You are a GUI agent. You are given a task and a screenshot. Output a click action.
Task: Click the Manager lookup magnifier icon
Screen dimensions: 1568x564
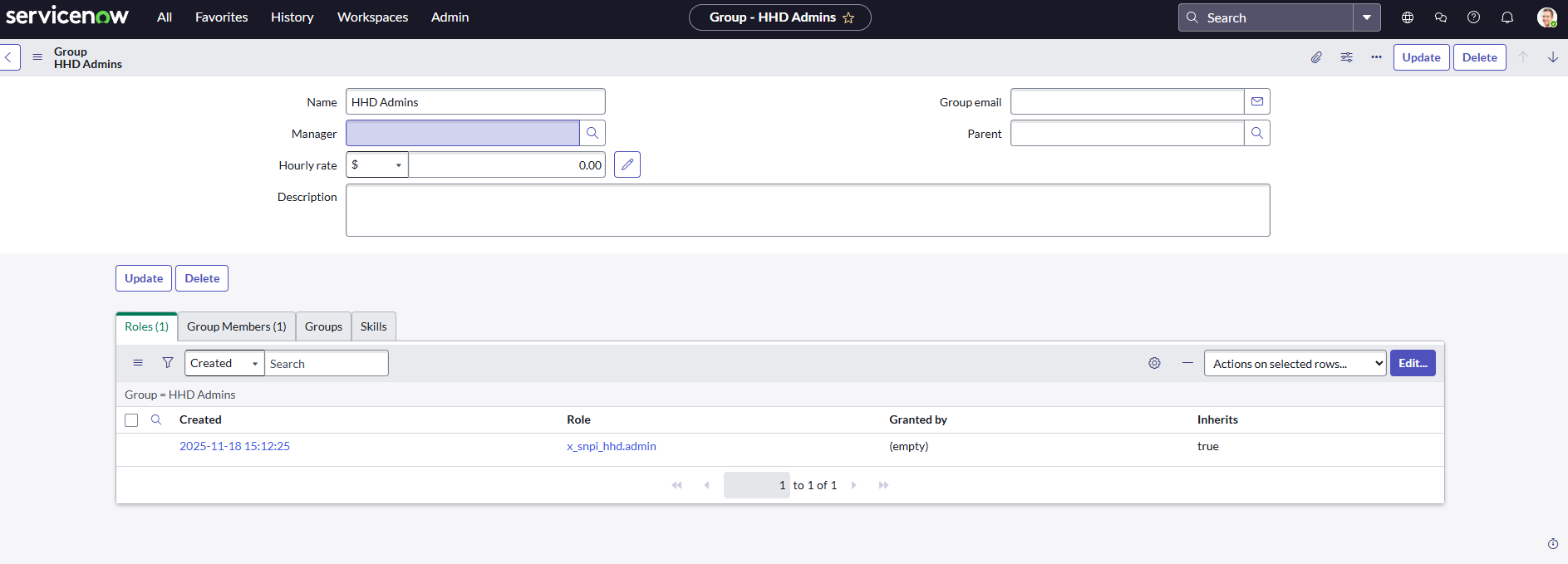pos(592,133)
